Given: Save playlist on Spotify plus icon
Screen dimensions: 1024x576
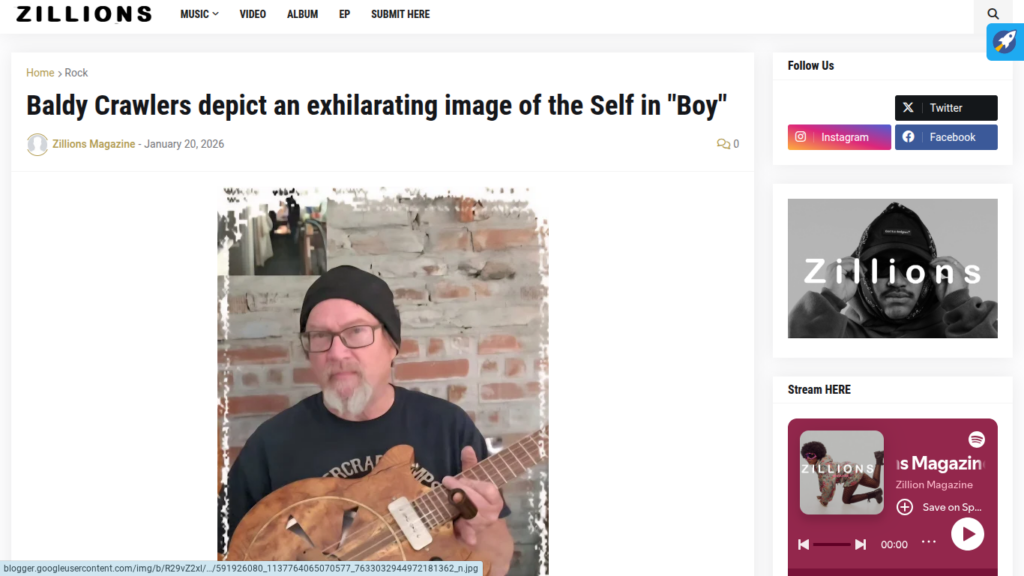Looking at the screenshot, I should coord(904,507).
